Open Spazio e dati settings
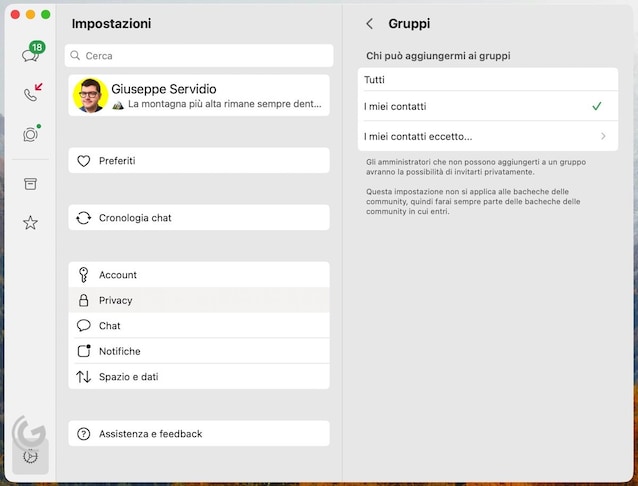This screenshot has height=486, width=638. coord(198,377)
